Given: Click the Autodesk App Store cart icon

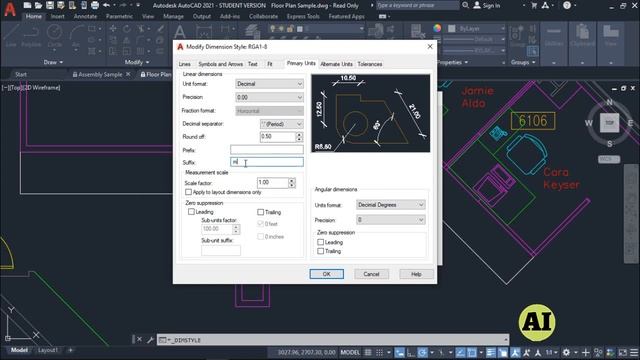Looking at the screenshot, I should [x=534, y=5].
